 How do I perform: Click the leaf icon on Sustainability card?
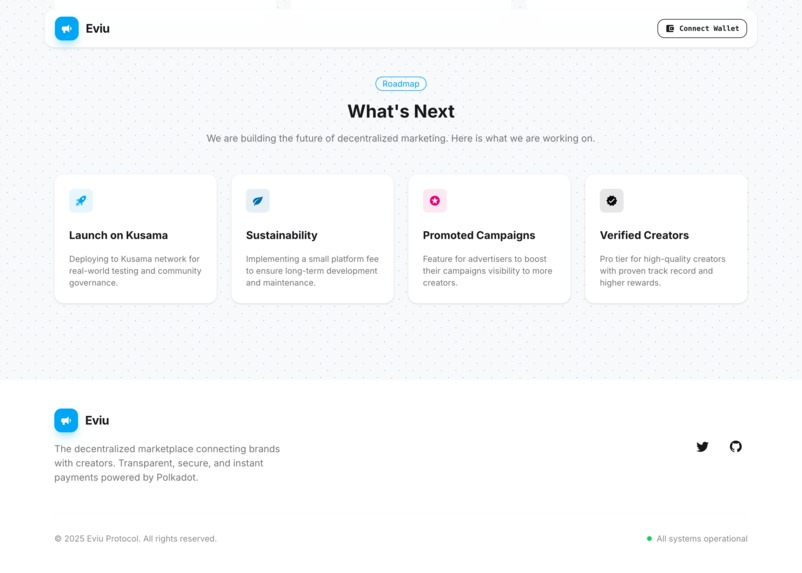[258, 201]
